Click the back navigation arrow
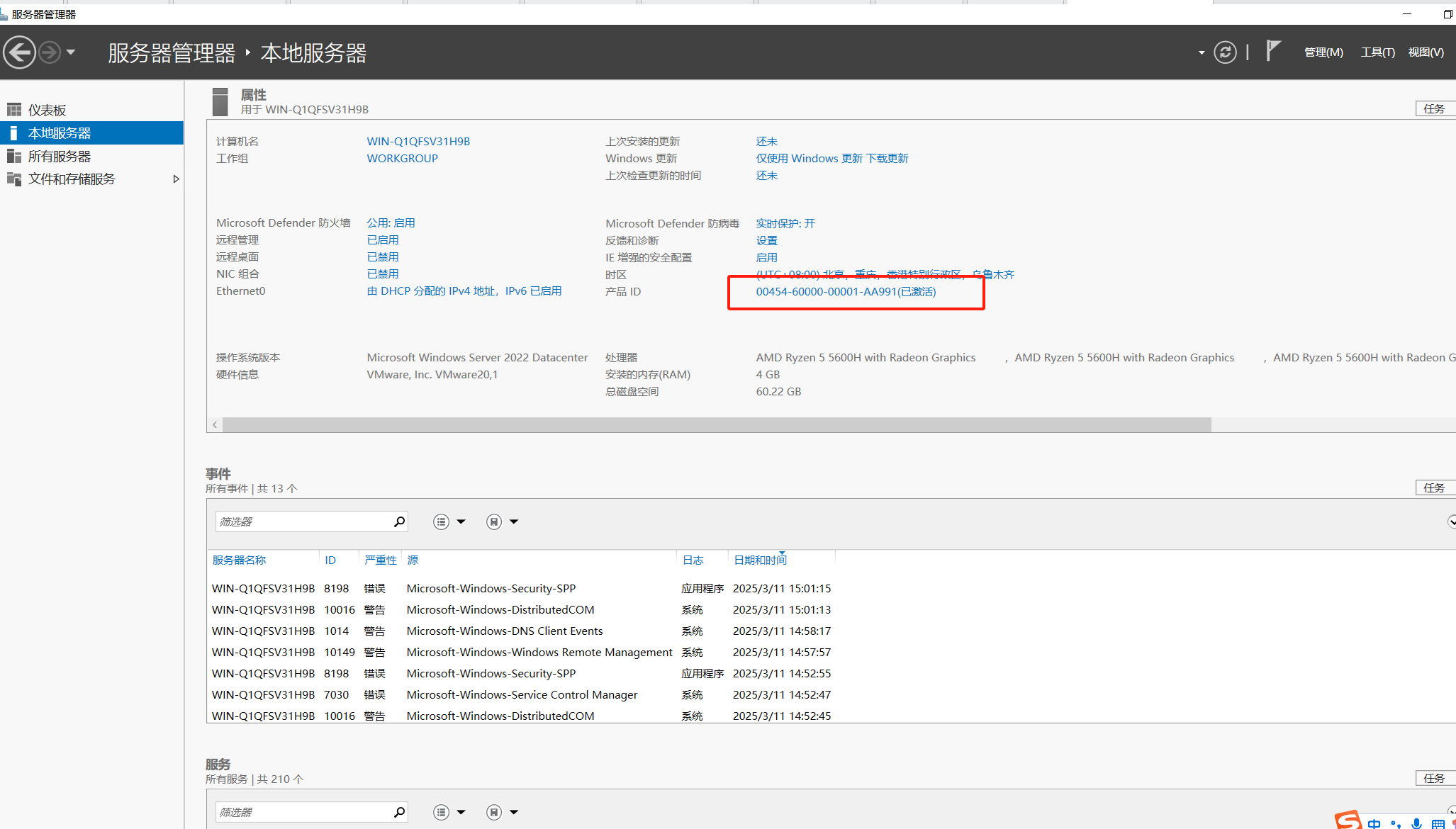Viewport: 1456px width, 829px height. (19, 52)
